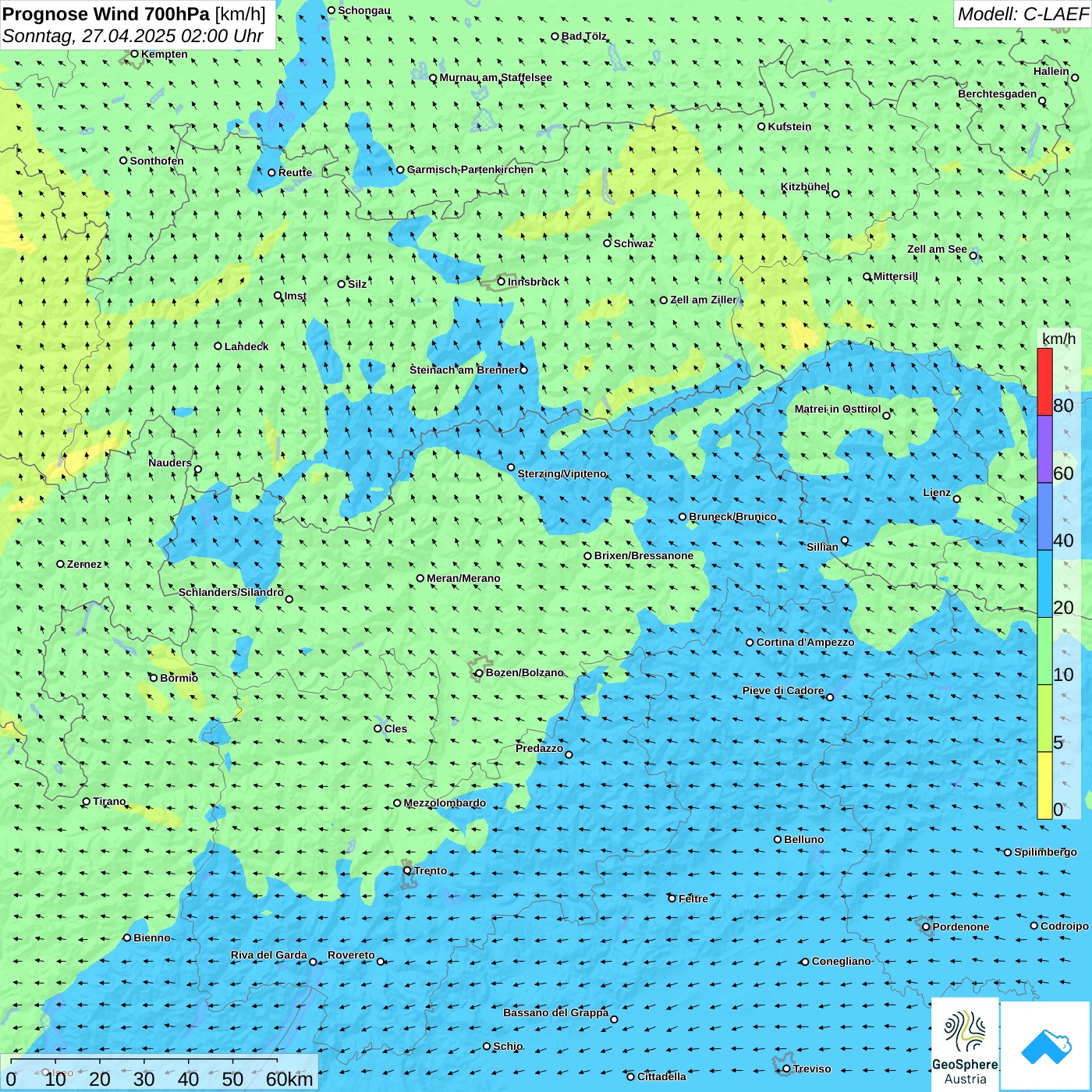Click the Bruneck/Brunico label

[x=732, y=516]
